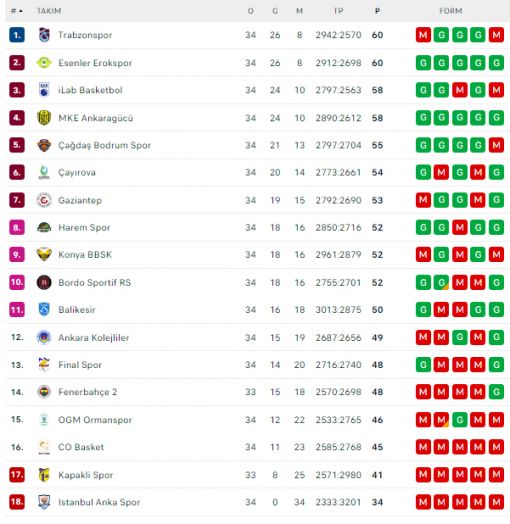Viewport: 510px width, 524px height.
Task: Click the MKE Ankaragücü club crest
Action: coord(44,118)
